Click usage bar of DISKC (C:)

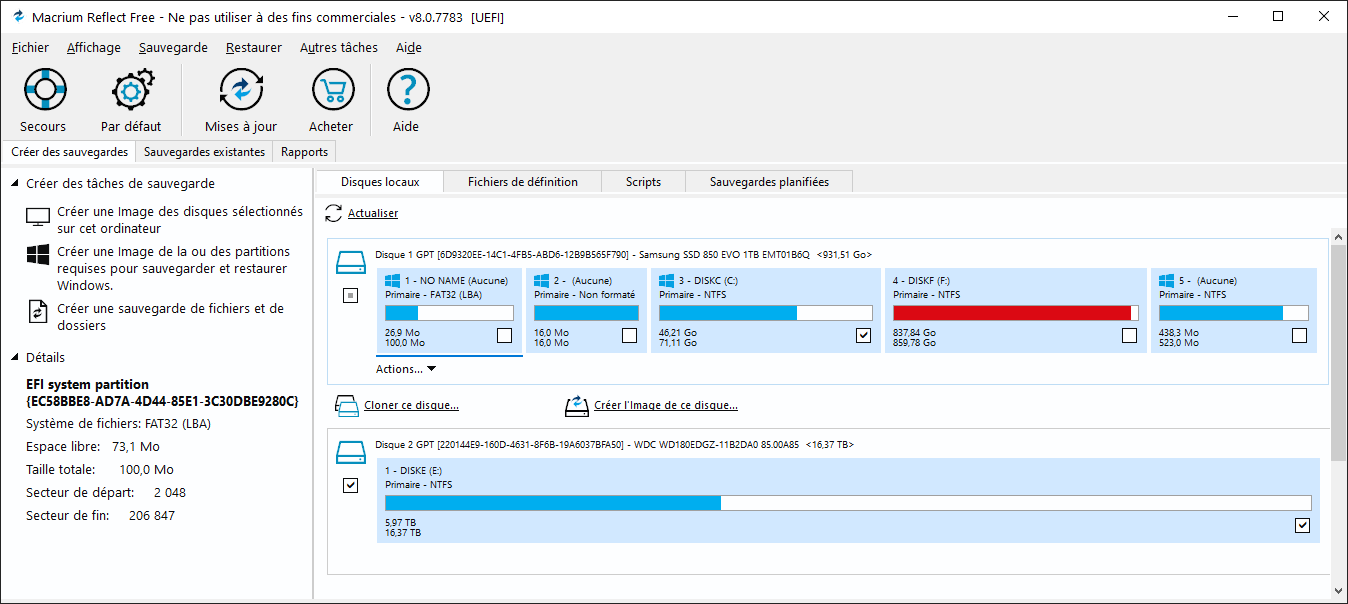click(765, 313)
